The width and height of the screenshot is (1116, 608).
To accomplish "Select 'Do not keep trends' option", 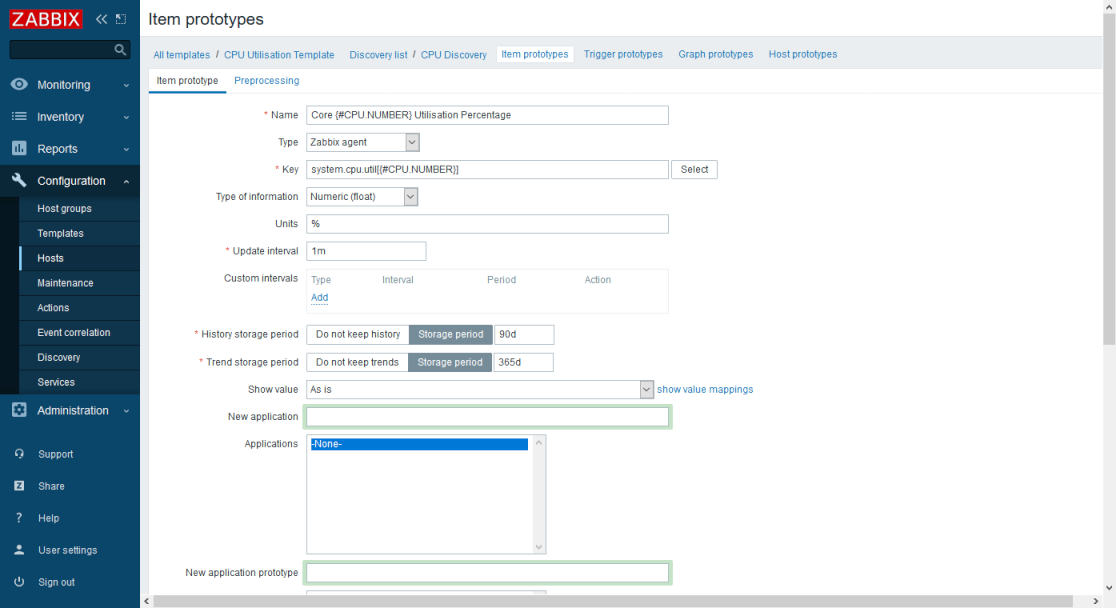I will (x=357, y=362).
